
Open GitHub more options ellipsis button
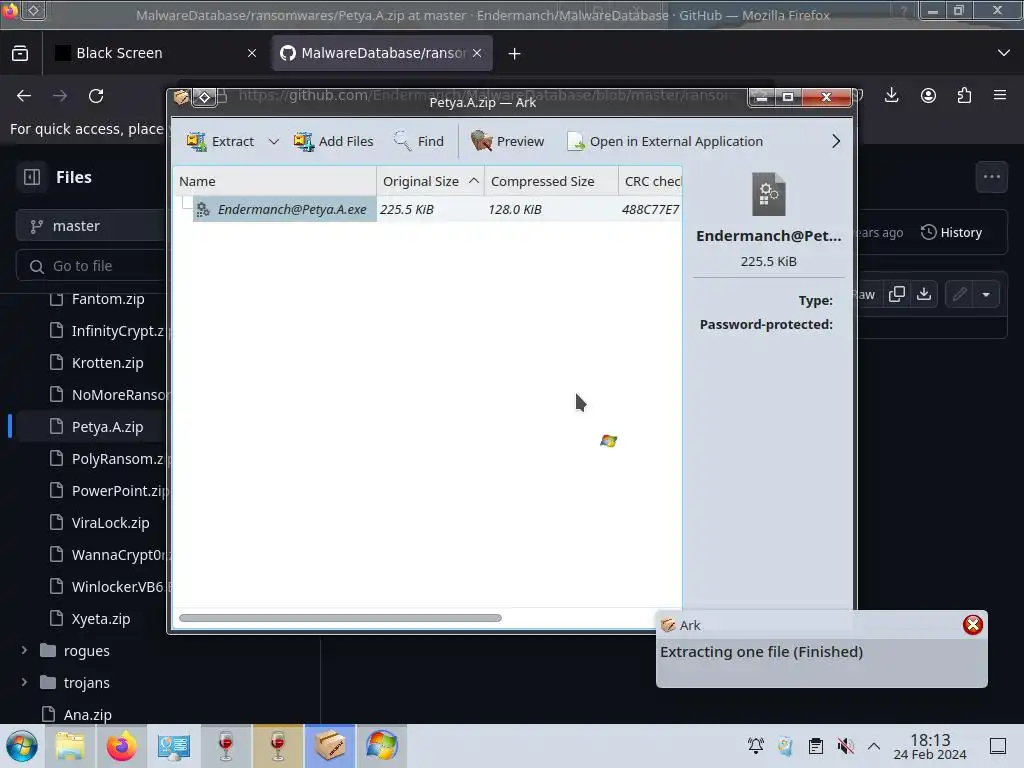(x=991, y=176)
